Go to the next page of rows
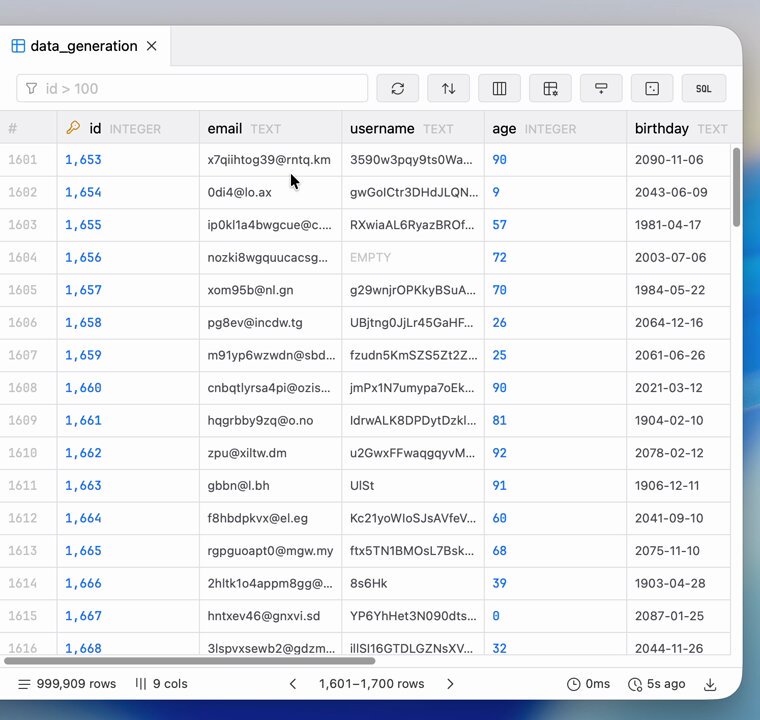Viewport: 760px width, 720px height. (450, 684)
